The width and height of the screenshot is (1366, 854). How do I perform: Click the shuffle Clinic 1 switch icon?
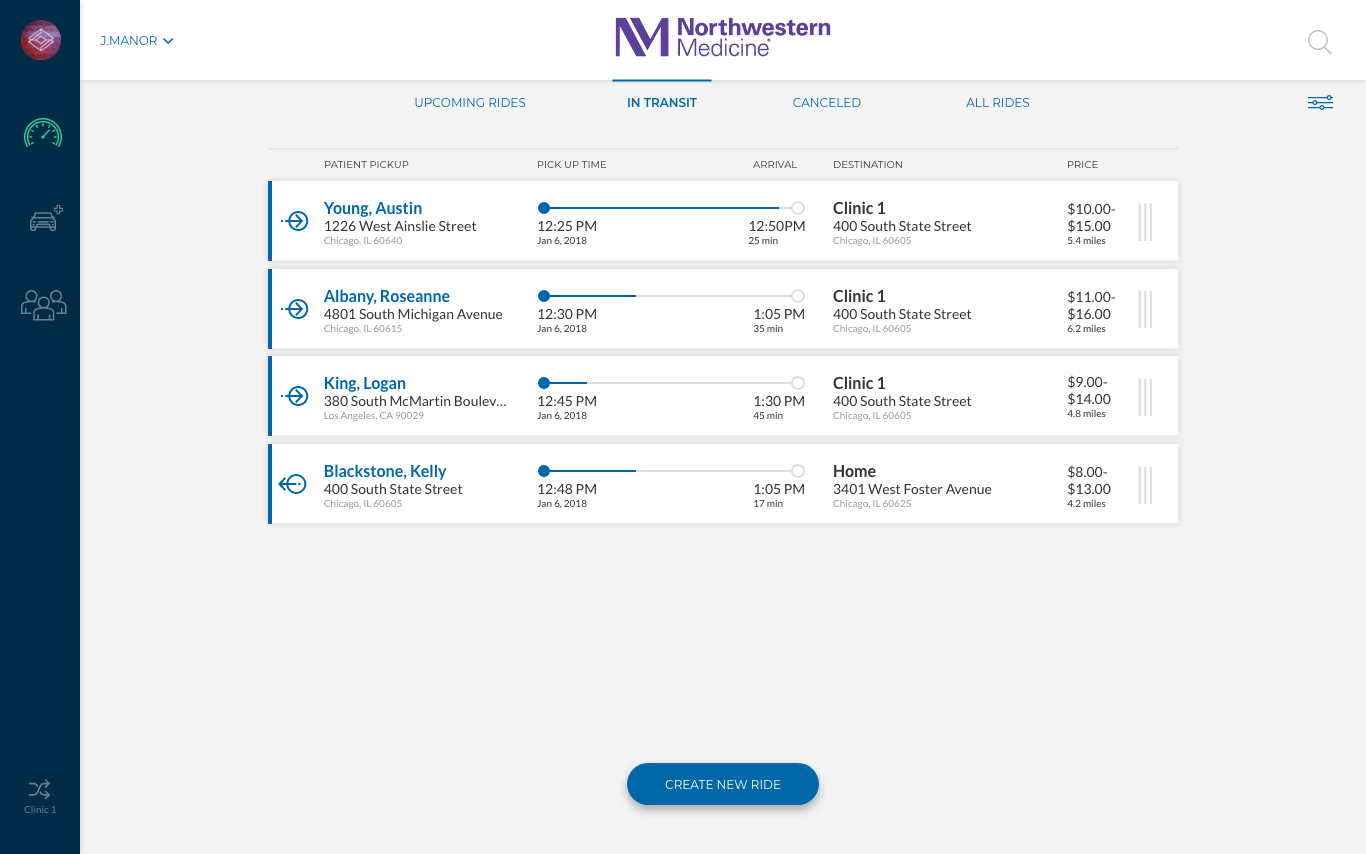click(40, 789)
